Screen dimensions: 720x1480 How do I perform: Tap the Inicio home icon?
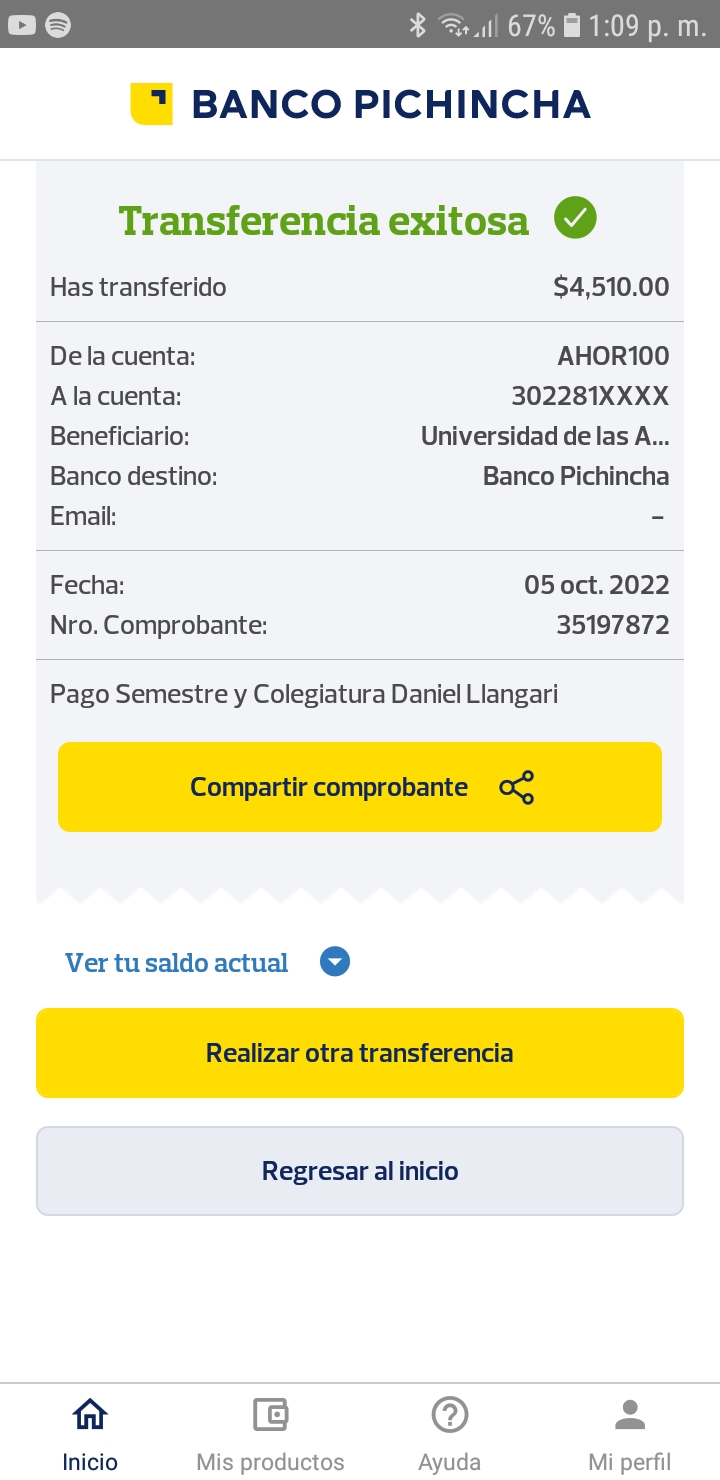pos(90,1415)
